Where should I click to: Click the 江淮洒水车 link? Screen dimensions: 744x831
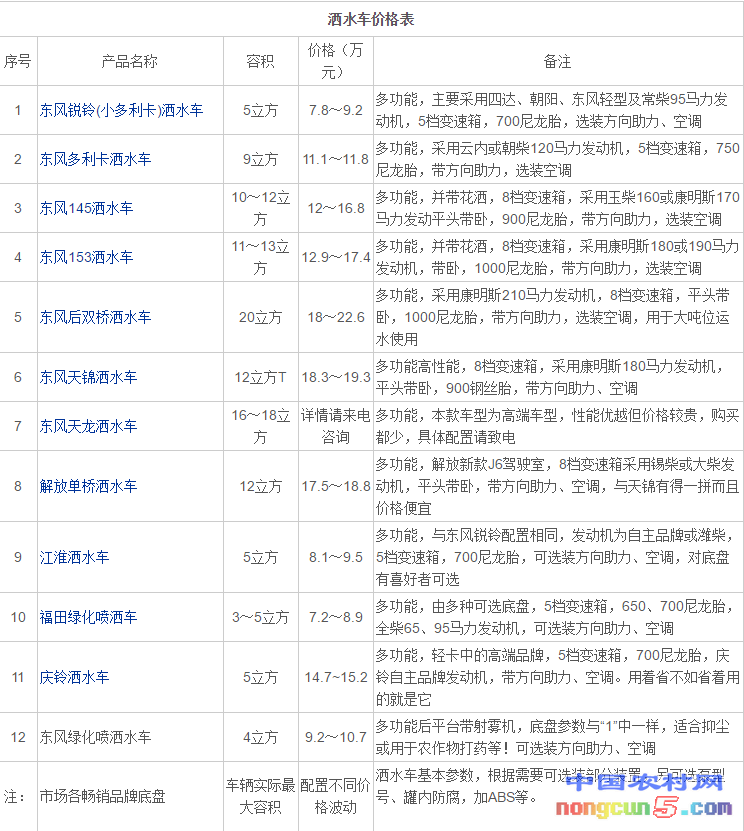(74, 557)
